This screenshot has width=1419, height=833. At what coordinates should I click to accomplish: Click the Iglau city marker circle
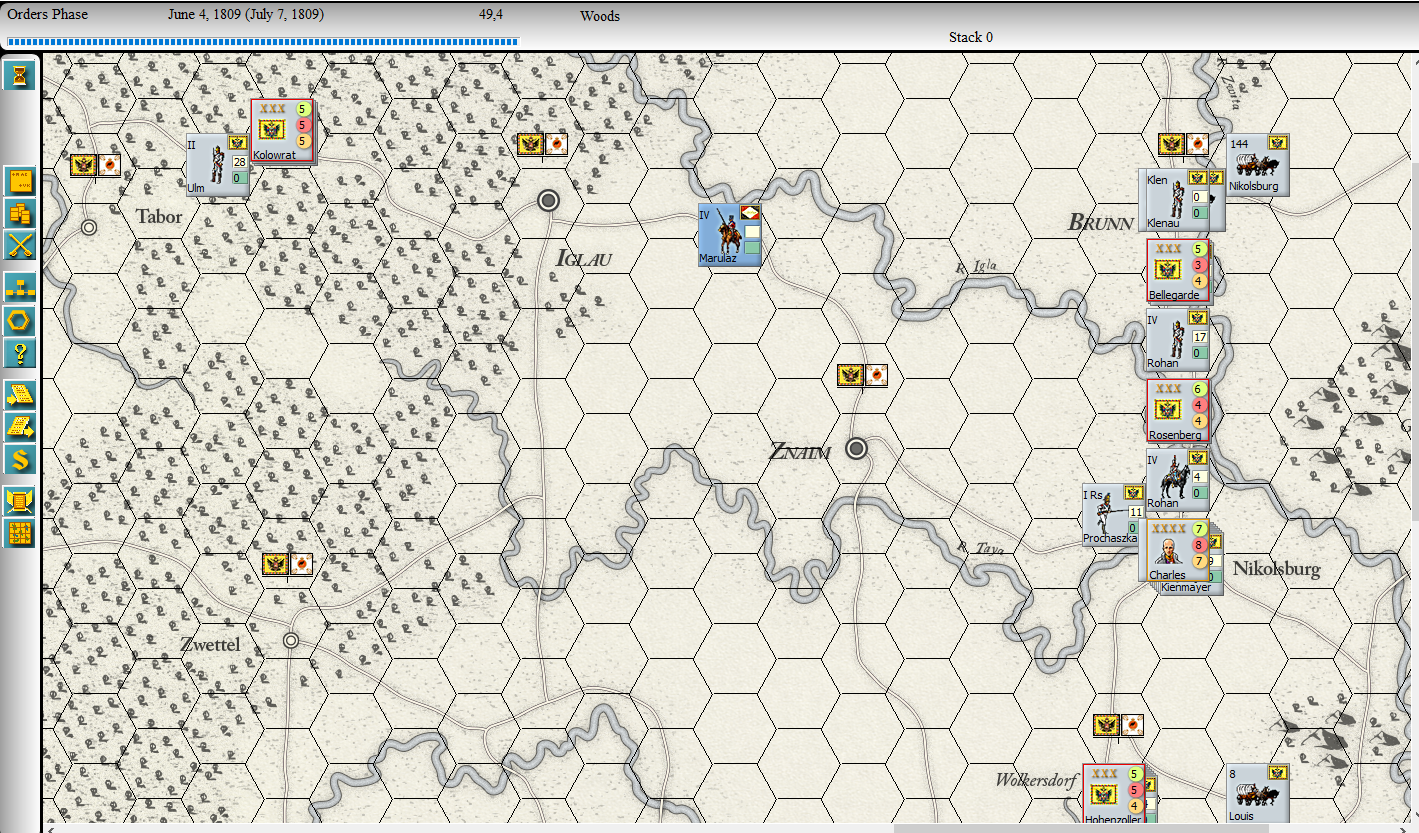(x=548, y=200)
